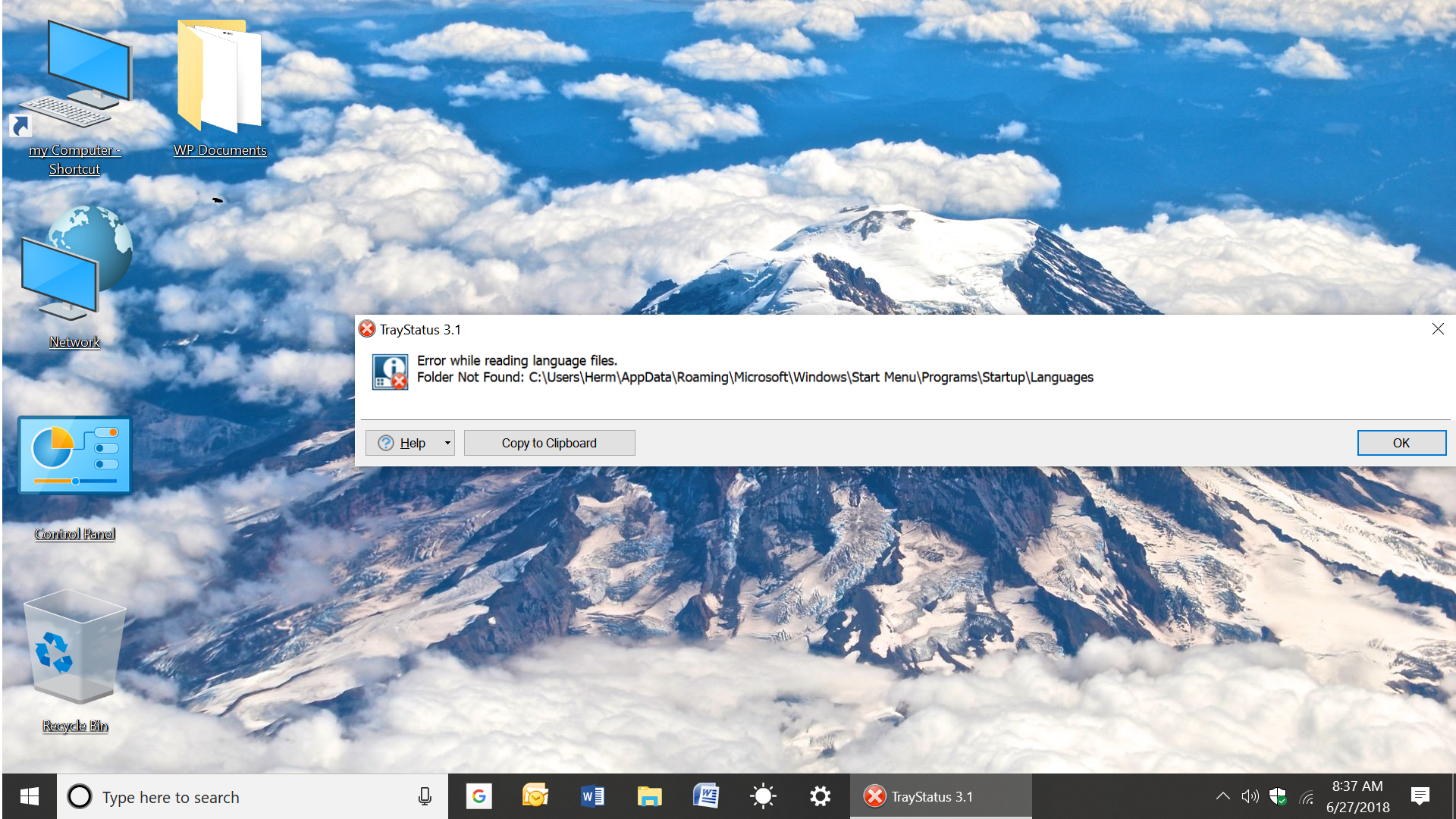Launch Google Chrome from the taskbar
1456x819 pixels.
coord(479,796)
